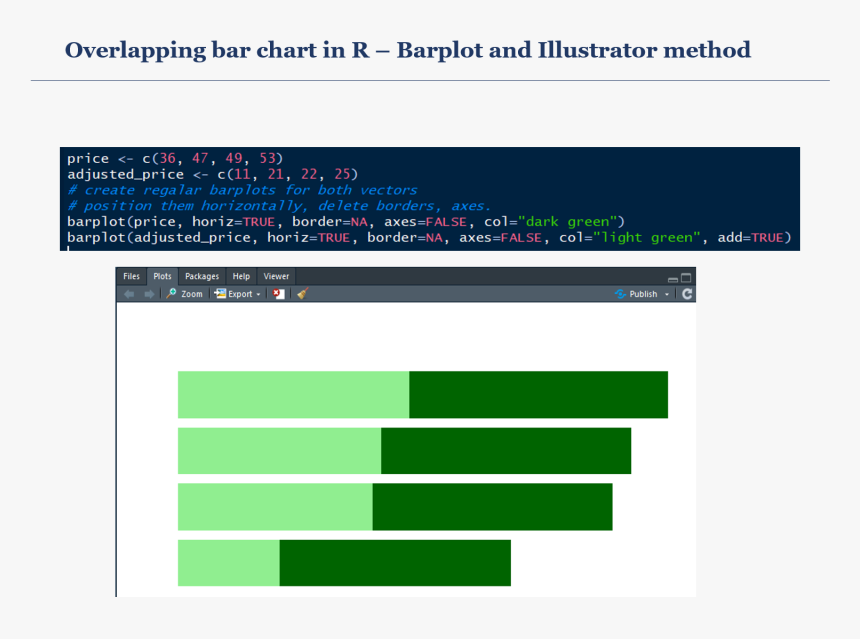This screenshot has width=860, height=639.
Task: Click the bottom light green bar segment
Action: point(228,563)
